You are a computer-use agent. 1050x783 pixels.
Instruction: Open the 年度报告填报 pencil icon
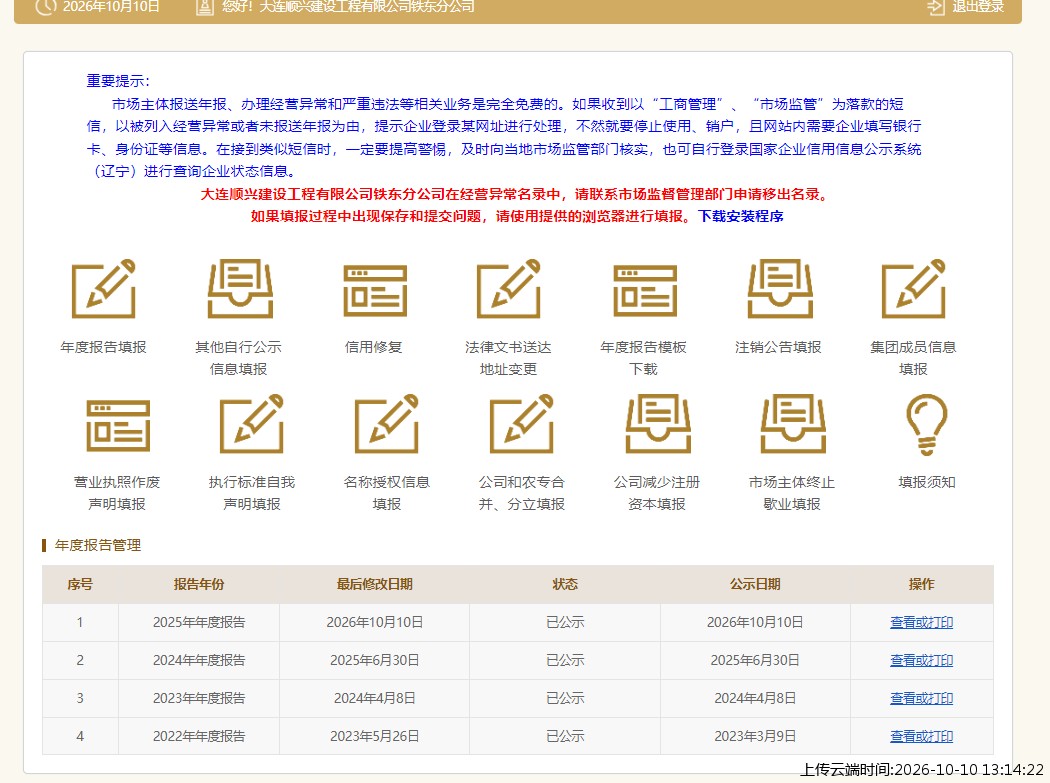tap(104, 289)
